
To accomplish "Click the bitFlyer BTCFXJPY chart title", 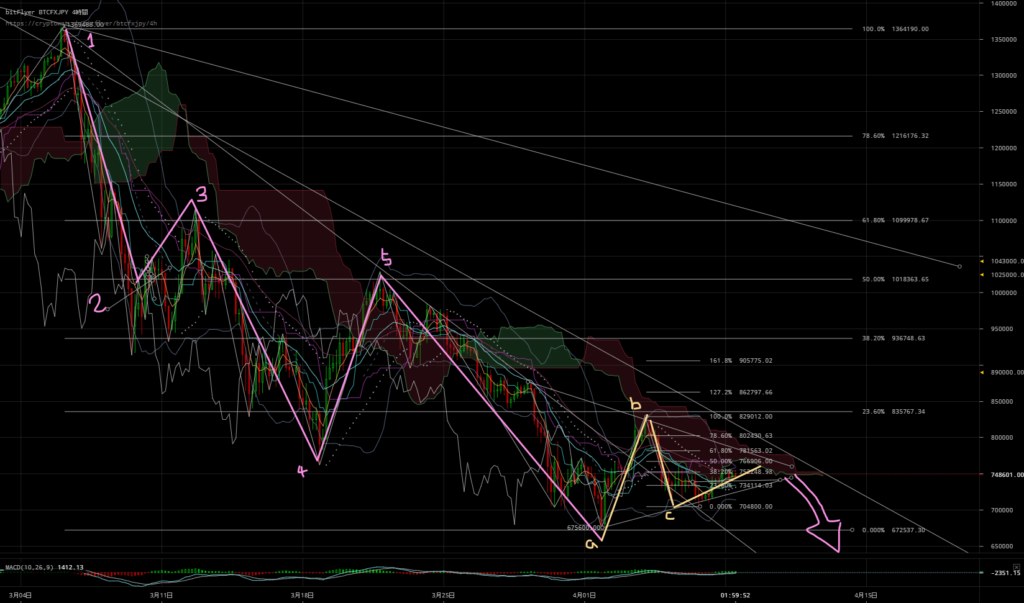I will point(45,11).
